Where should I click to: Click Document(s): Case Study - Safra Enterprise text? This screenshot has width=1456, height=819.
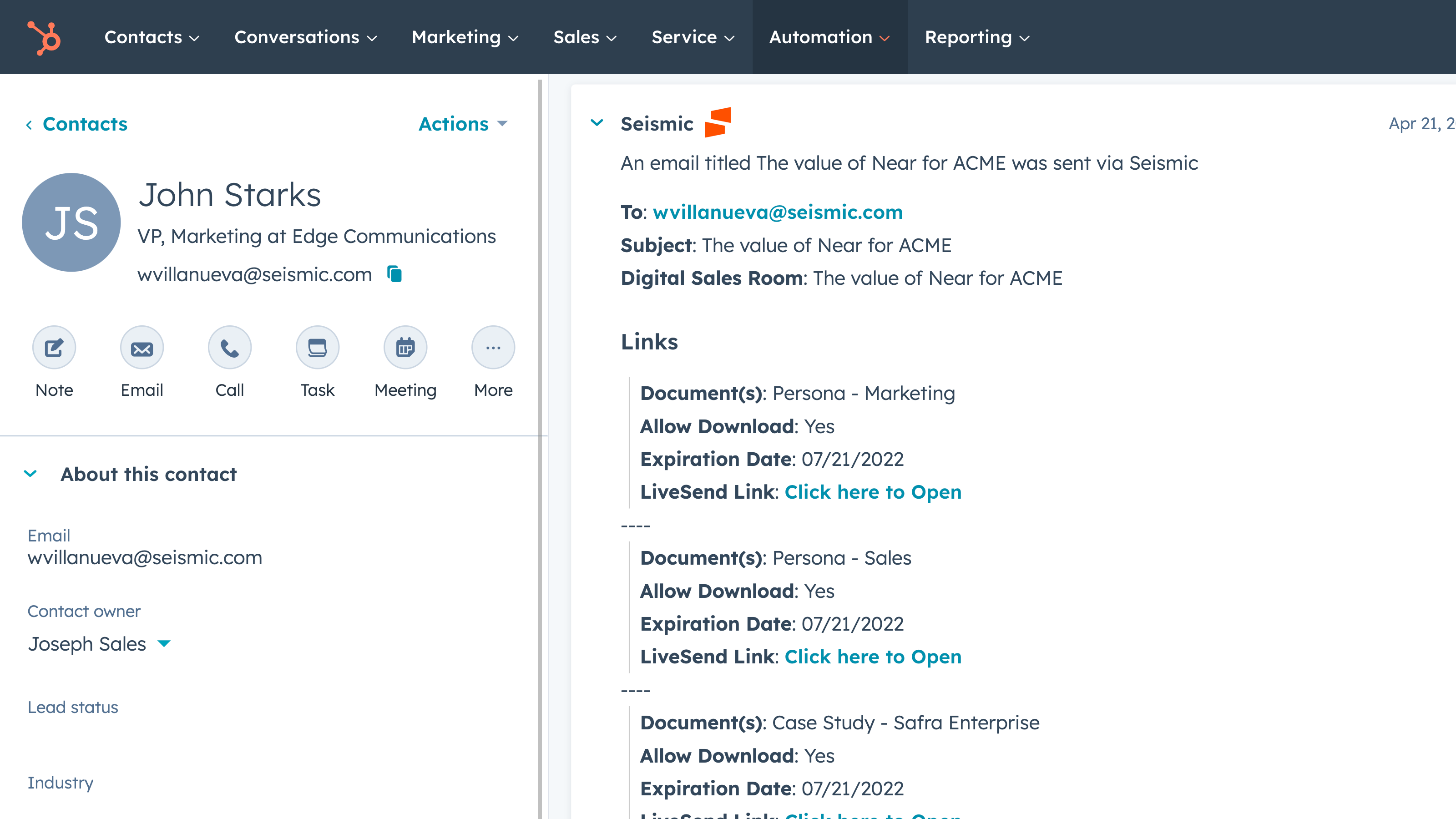pos(839,723)
